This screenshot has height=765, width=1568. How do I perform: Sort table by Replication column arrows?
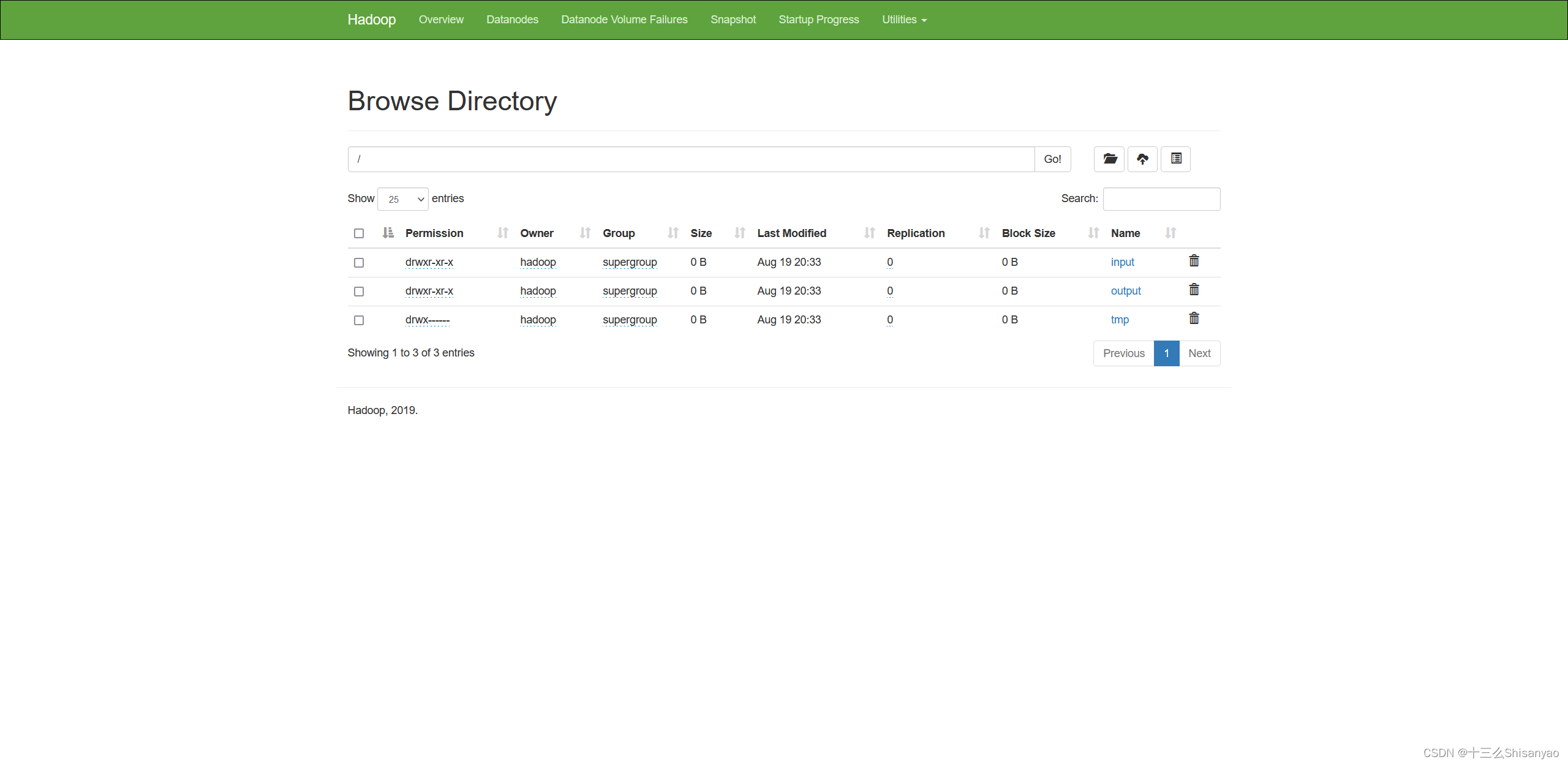pyautogui.click(x=984, y=233)
